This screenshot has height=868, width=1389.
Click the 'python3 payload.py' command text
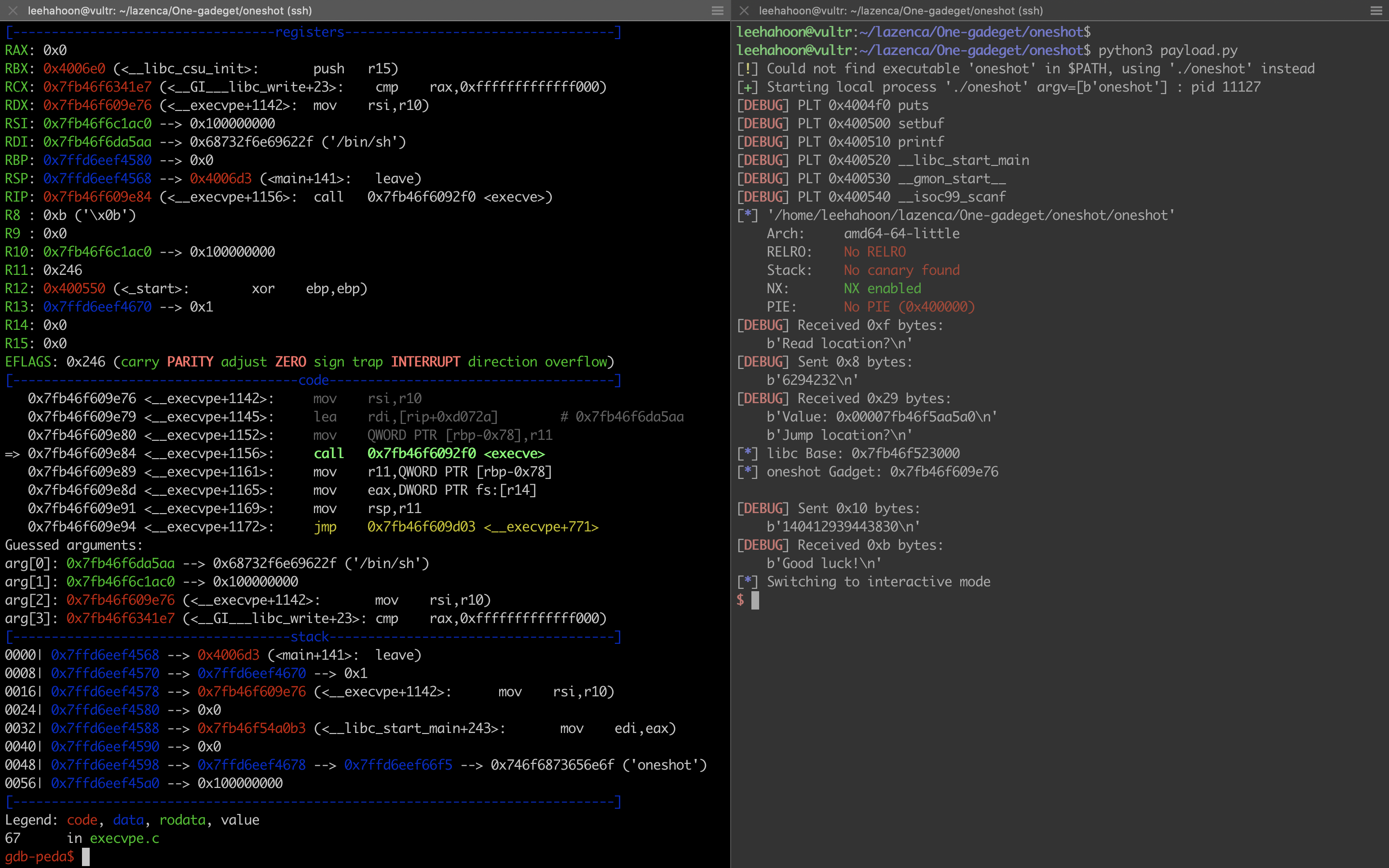coord(1168,51)
